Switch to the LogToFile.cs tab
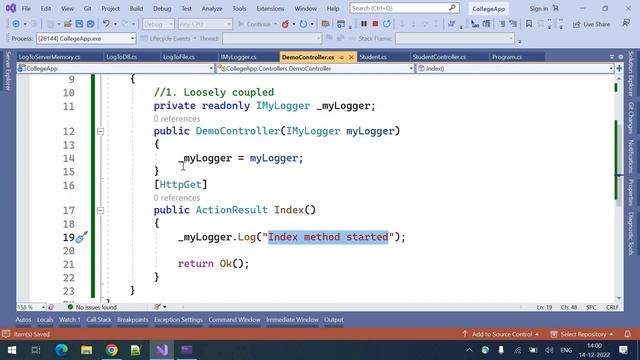The width and height of the screenshot is (640, 360). pos(179,57)
